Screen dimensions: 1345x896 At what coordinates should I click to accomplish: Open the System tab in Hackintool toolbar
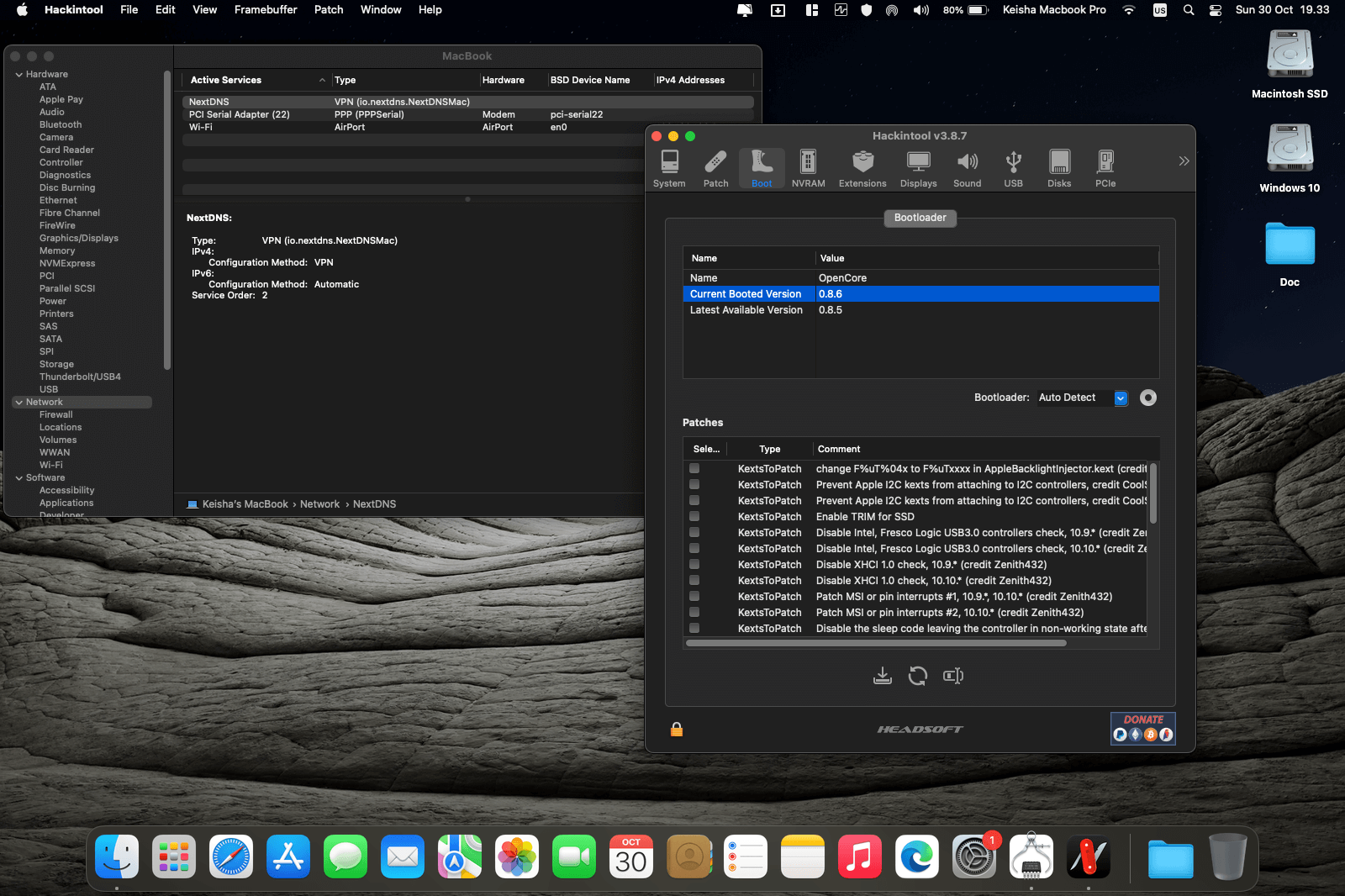click(x=669, y=168)
